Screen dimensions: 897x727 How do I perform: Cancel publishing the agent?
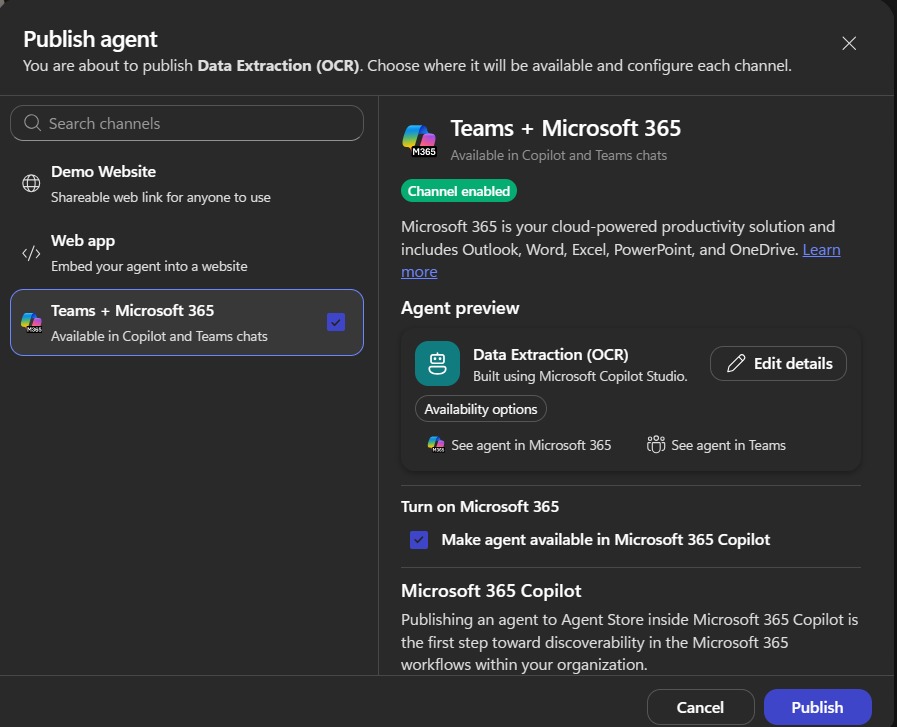(700, 708)
